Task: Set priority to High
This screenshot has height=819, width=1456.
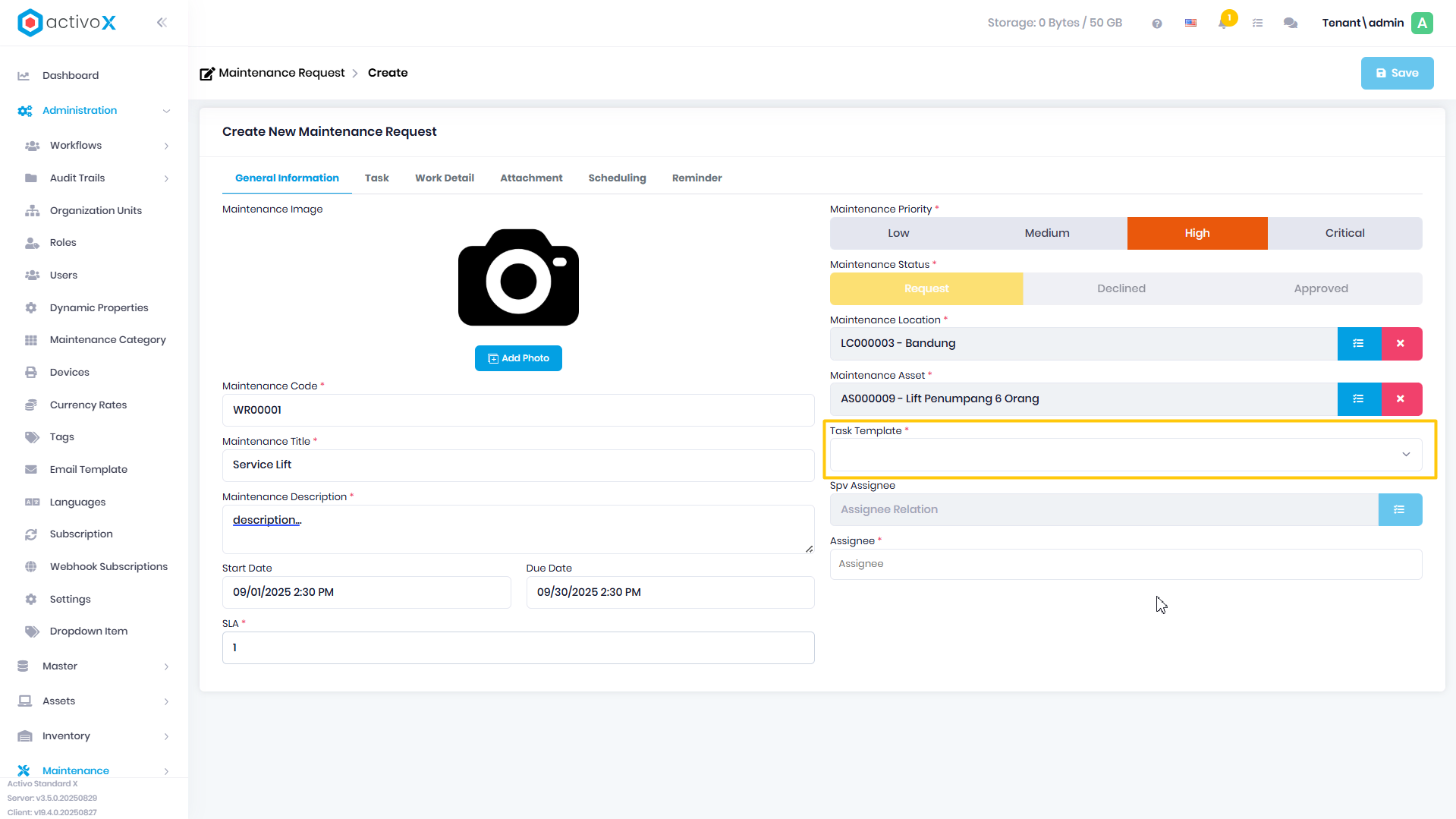Action: 1197,234
